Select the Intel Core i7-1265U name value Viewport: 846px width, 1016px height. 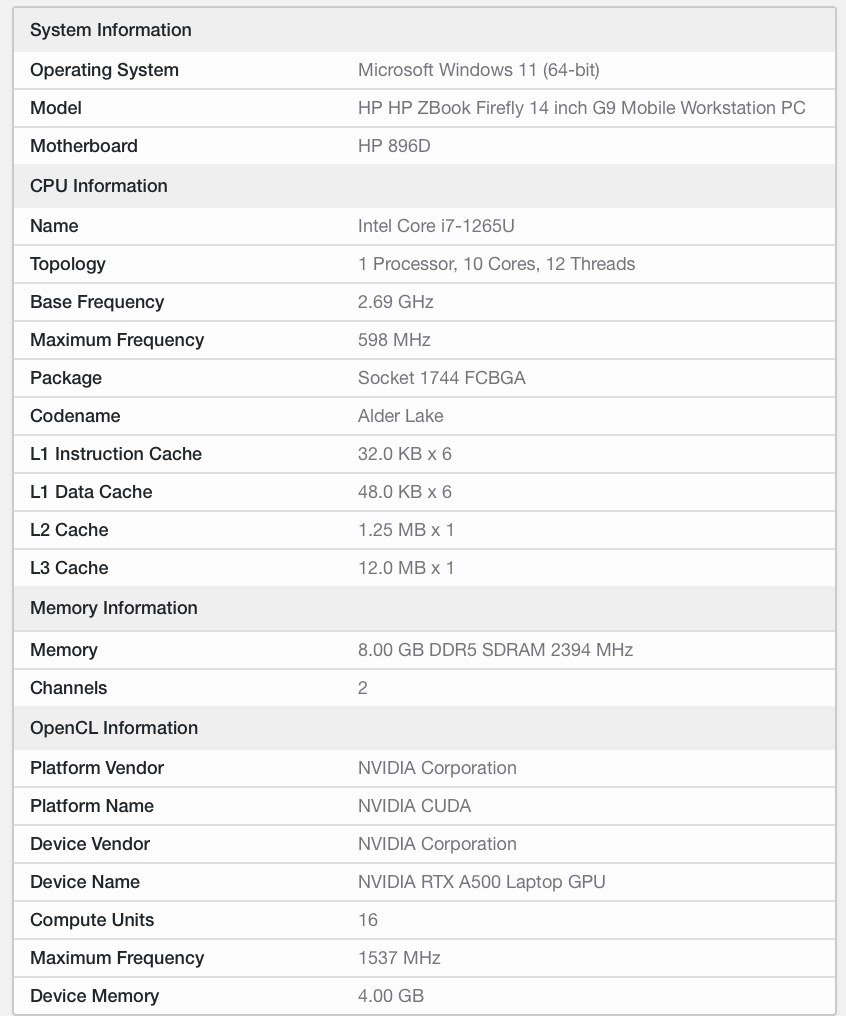coord(436,226)
